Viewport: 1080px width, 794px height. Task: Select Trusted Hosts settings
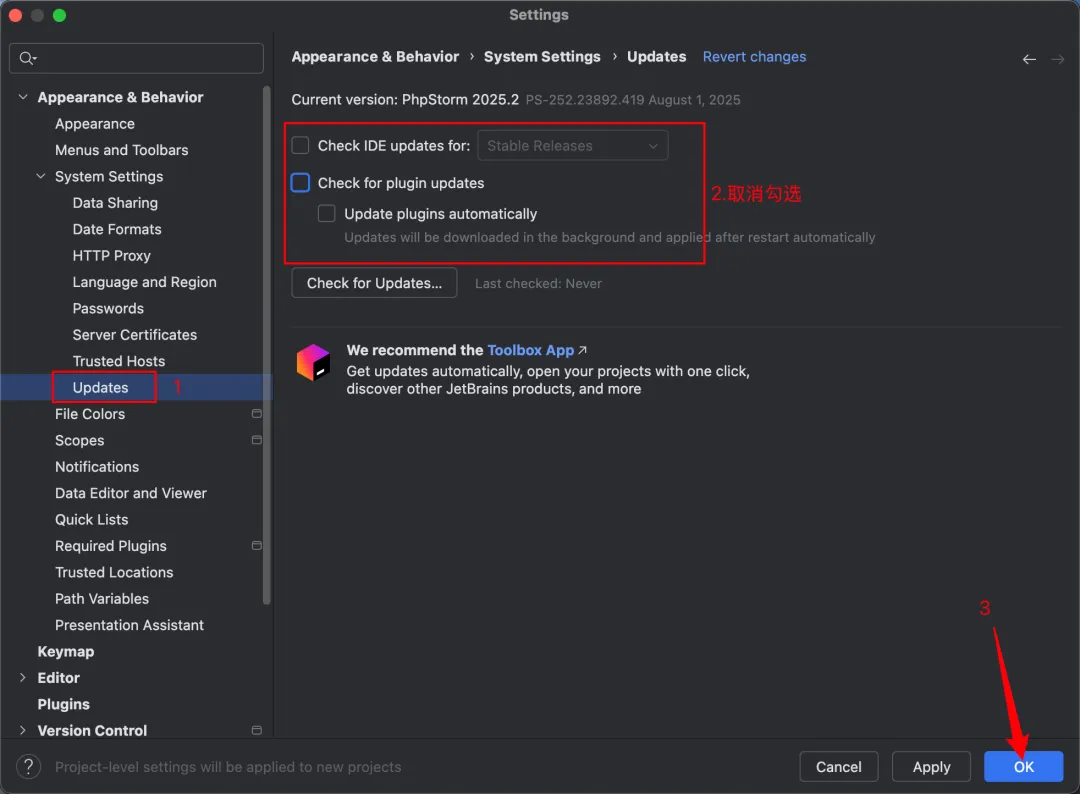click(x=119, y=362)
